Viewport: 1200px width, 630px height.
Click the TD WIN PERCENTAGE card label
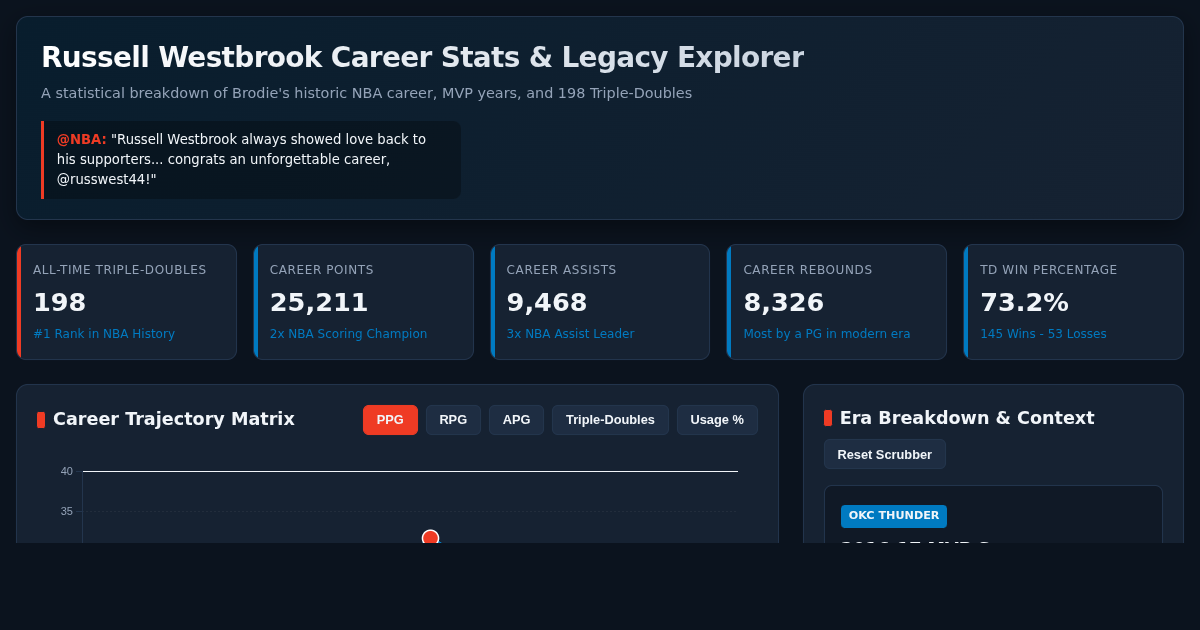tap(1049, 270)
